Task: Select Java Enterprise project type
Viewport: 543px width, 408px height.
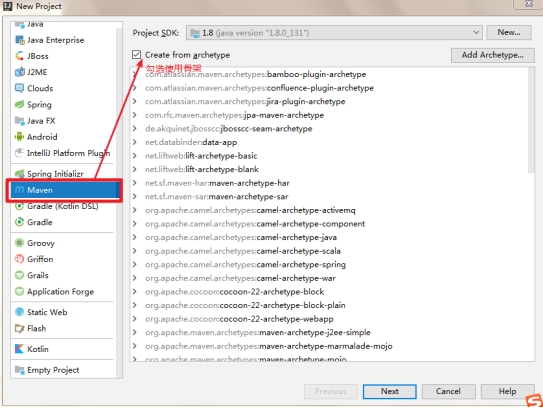Action: (x=55, y=40)
